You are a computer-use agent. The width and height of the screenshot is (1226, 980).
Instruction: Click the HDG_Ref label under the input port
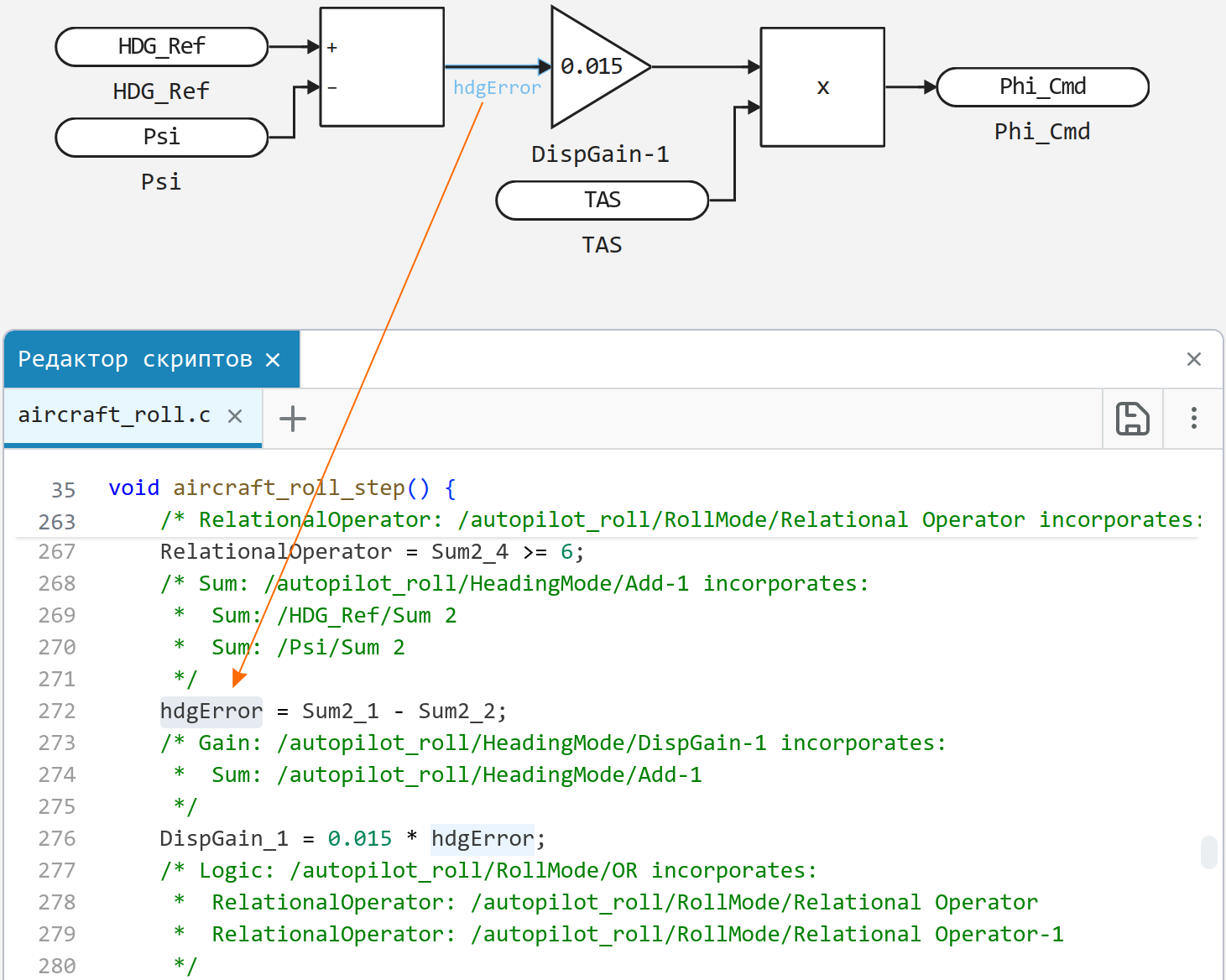[161, 91]
